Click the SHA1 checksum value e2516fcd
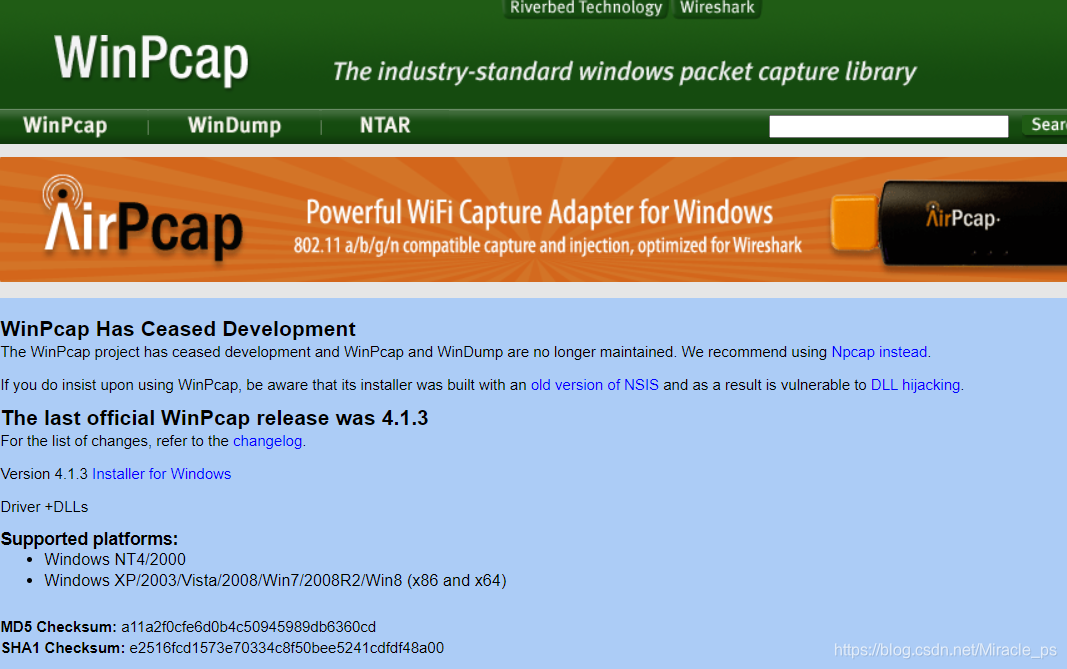The image size is (1067, 669). pos(286,648)
